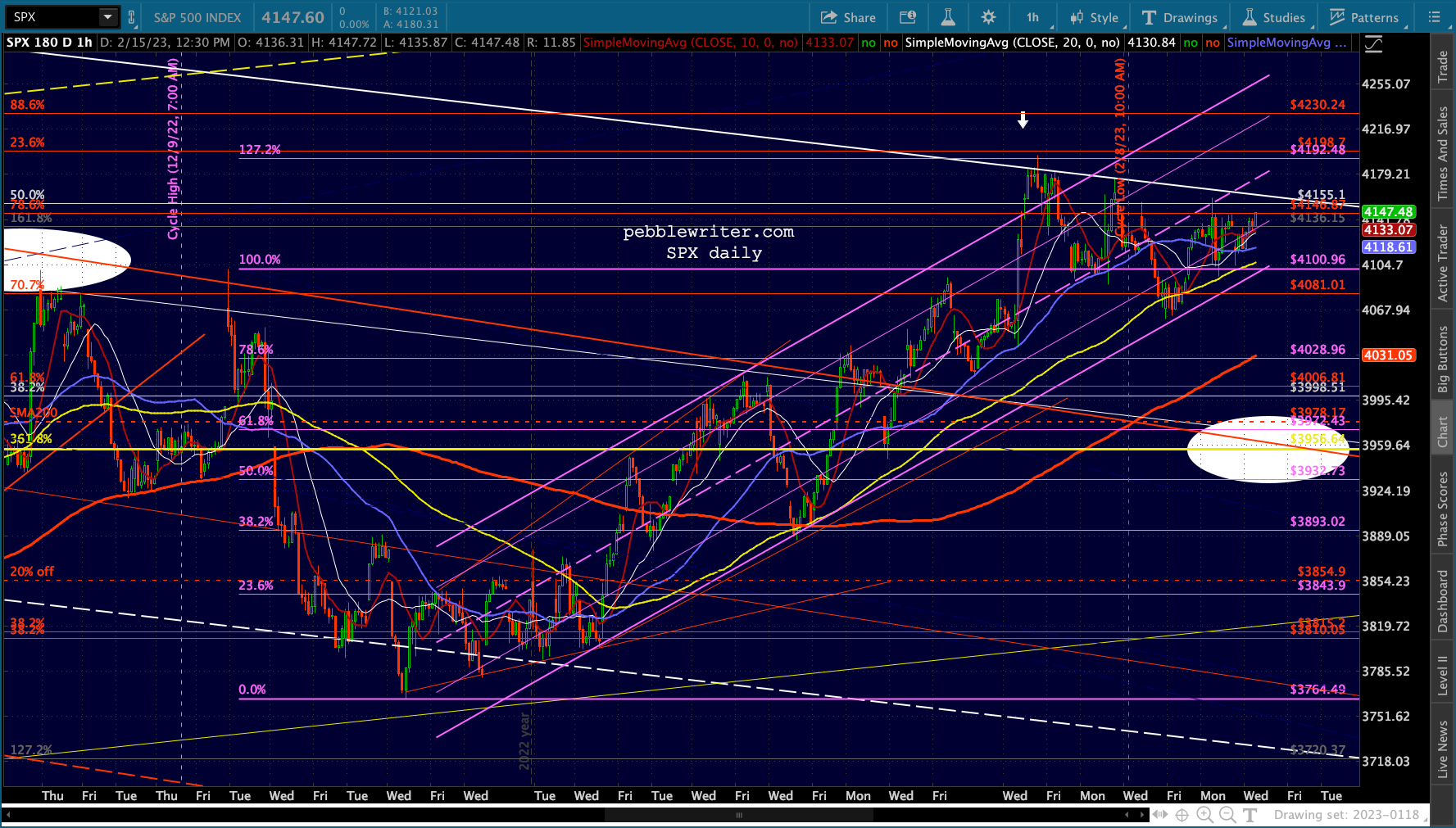Click the green 4147.48 price bubble
Image resolution: width=1456 pixels, height=828 pixels.
pos(1388,212)
